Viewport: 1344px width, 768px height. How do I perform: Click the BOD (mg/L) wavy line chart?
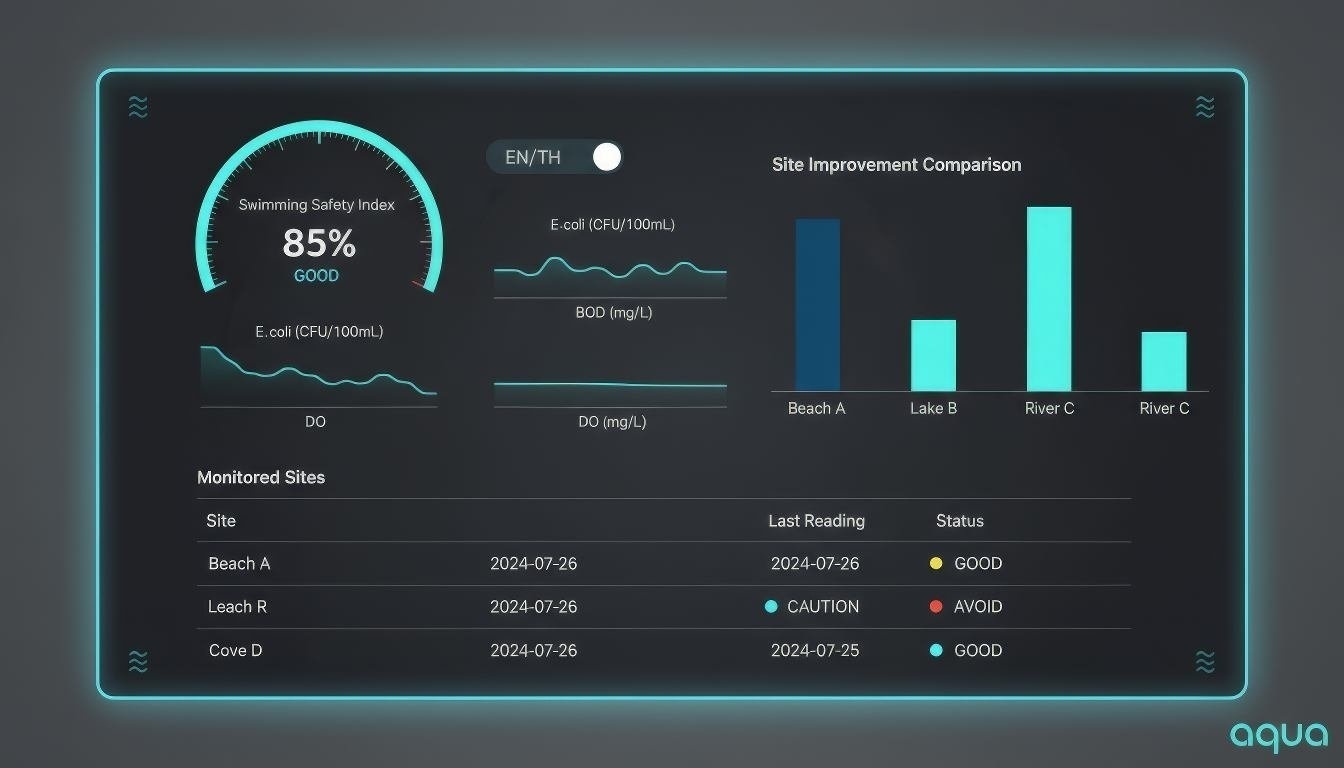tap(610, 271)
